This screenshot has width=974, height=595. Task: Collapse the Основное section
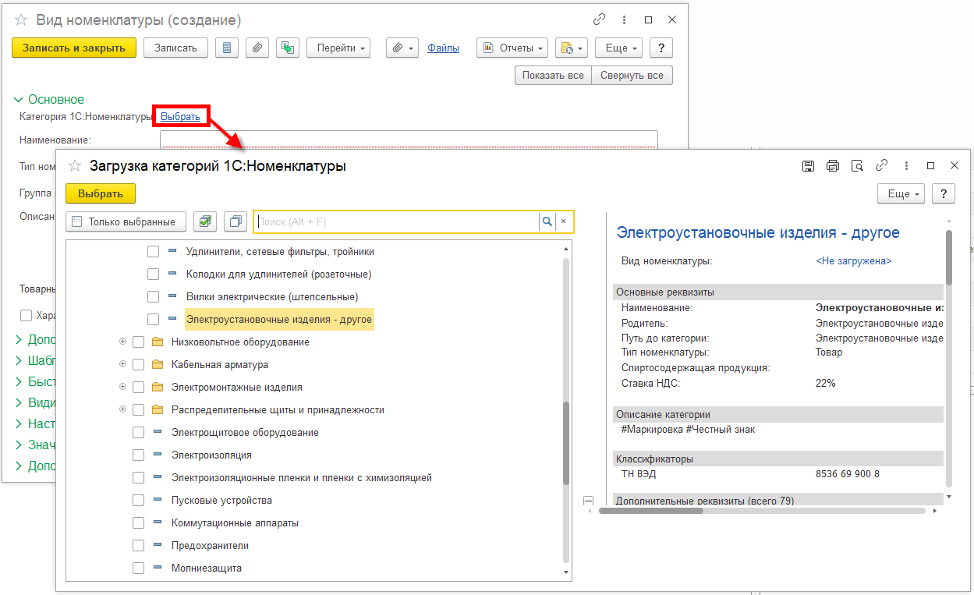pos(18,99)
